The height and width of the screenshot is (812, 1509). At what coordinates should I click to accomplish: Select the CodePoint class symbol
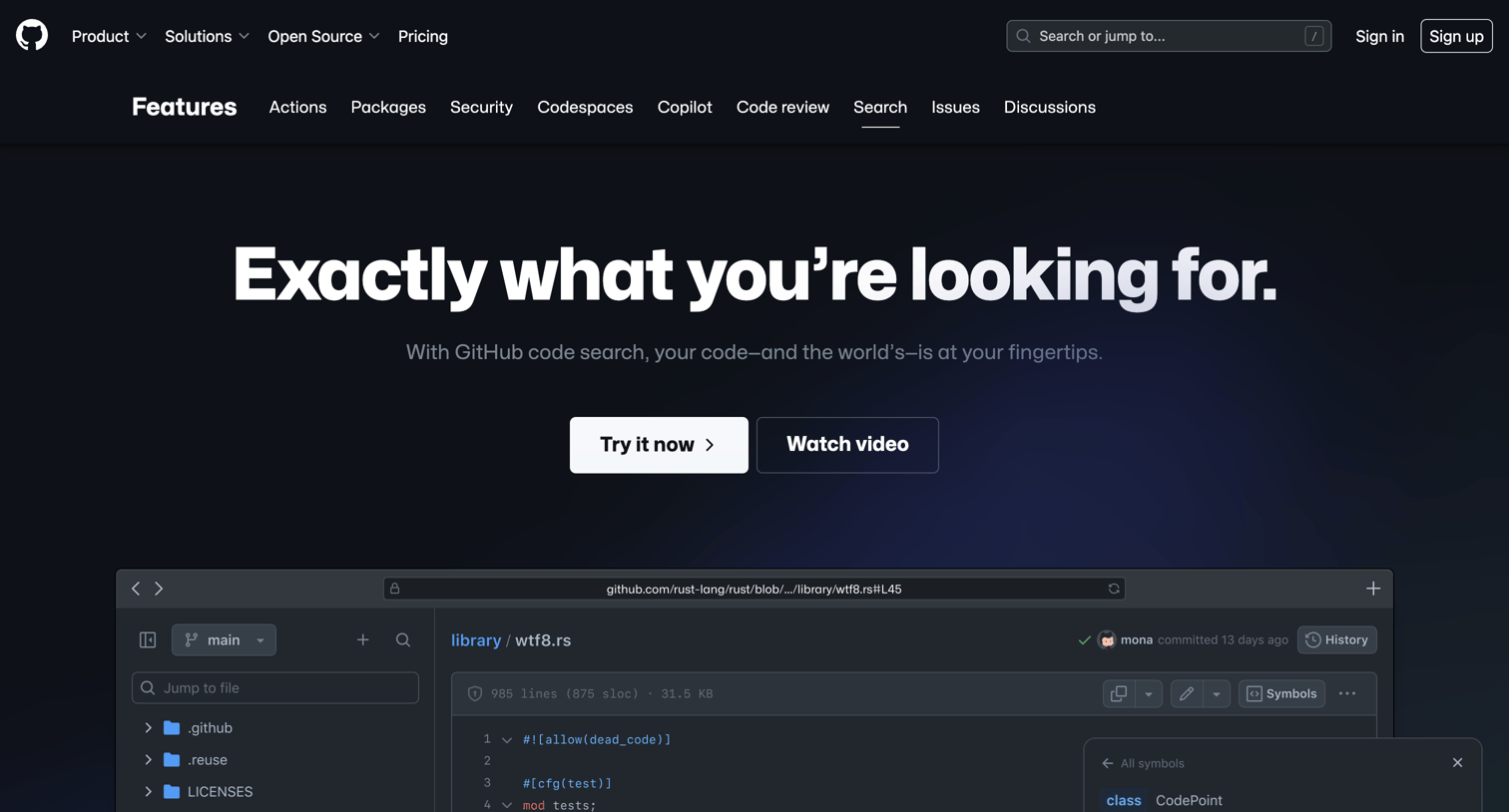[1164, 800]
